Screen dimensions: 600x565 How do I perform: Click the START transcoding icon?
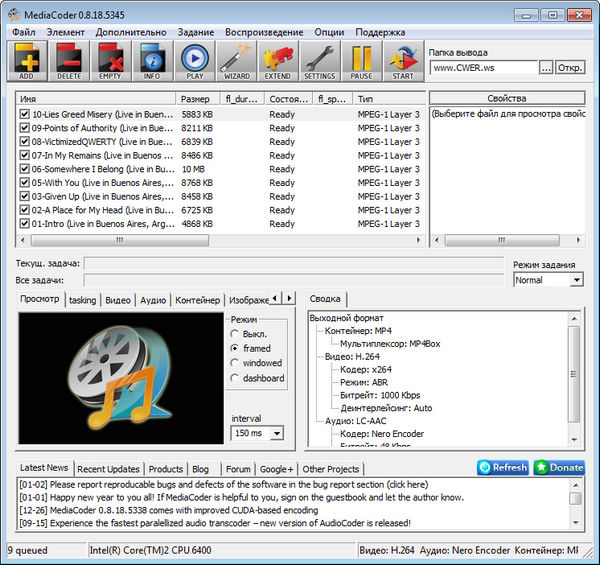(403, 62)
